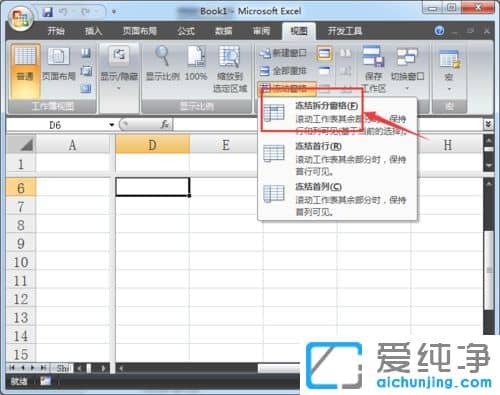500x395 pixels.
Task: Click next-sheet navigation arrow
Action: 33,368
